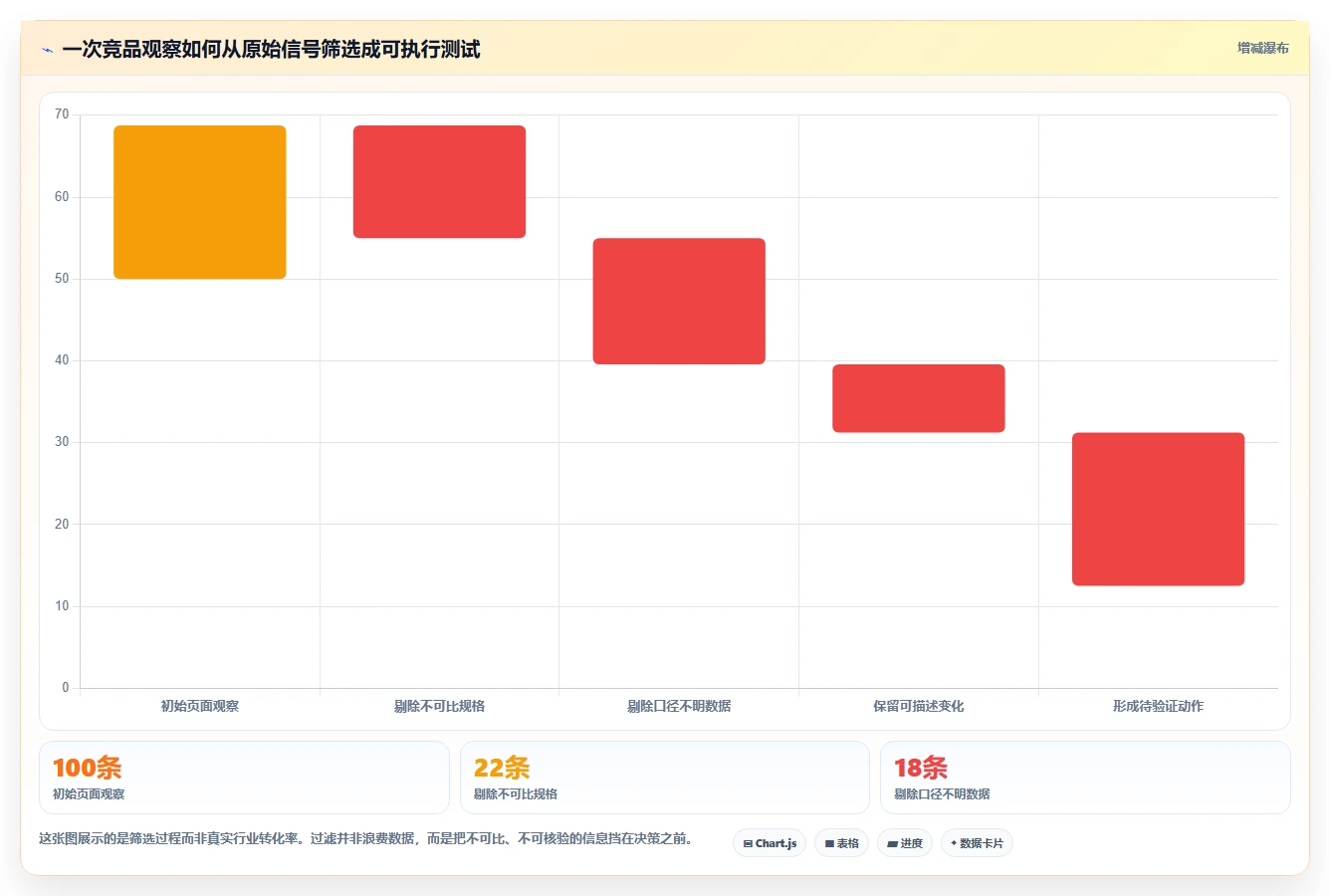This screenshot has width=1330, height=896.
Task: Click the 数据卡片 tag chip
Action: coord(977,843)
